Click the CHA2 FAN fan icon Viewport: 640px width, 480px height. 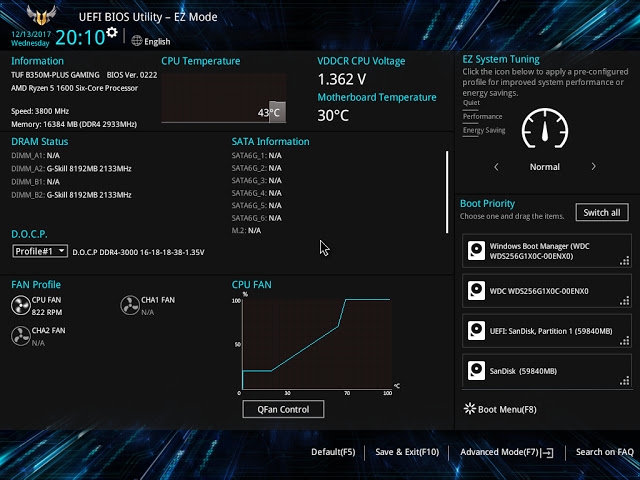20,336
